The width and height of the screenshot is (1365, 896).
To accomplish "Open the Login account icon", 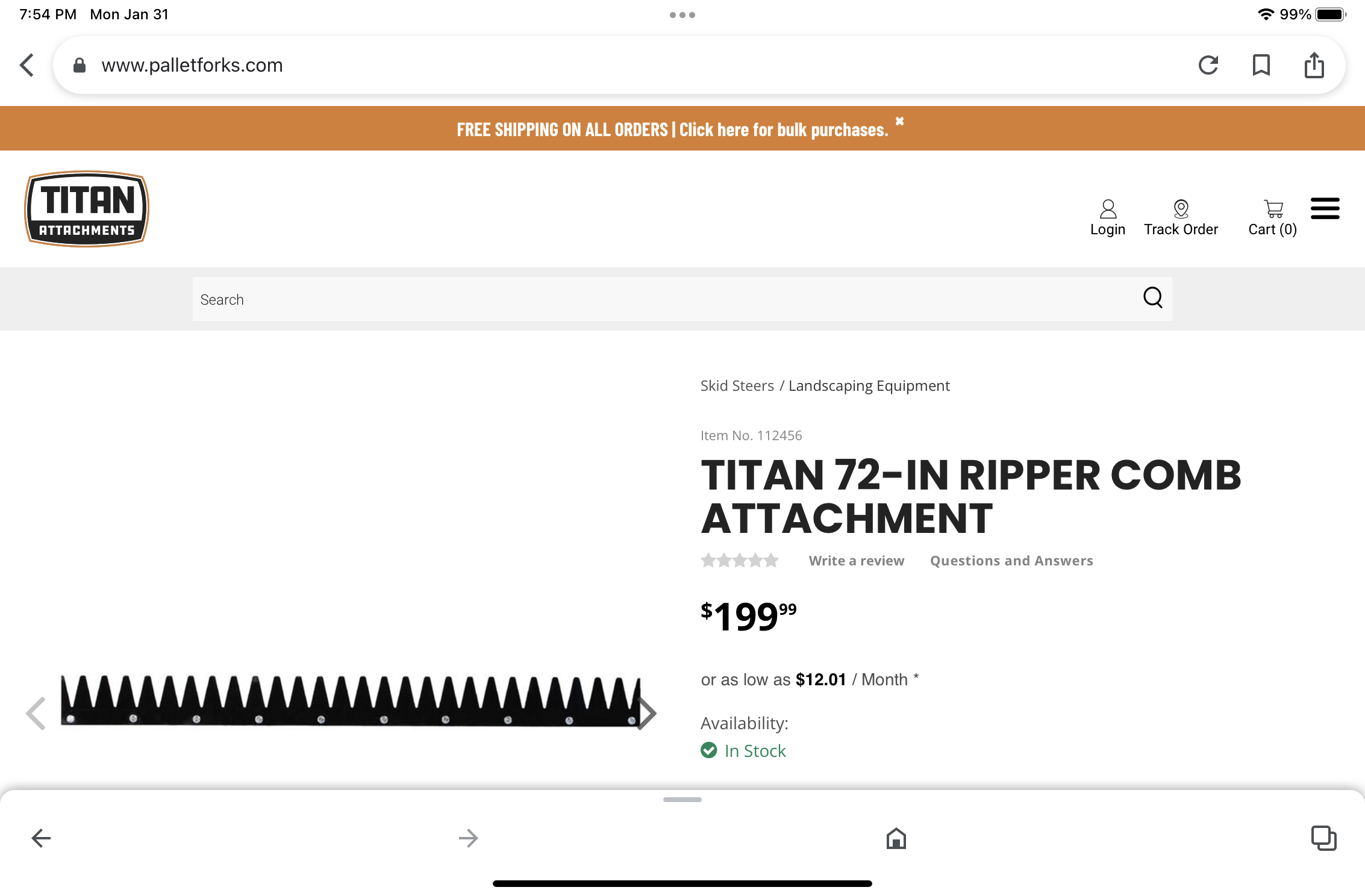I will coord(1108,218).
